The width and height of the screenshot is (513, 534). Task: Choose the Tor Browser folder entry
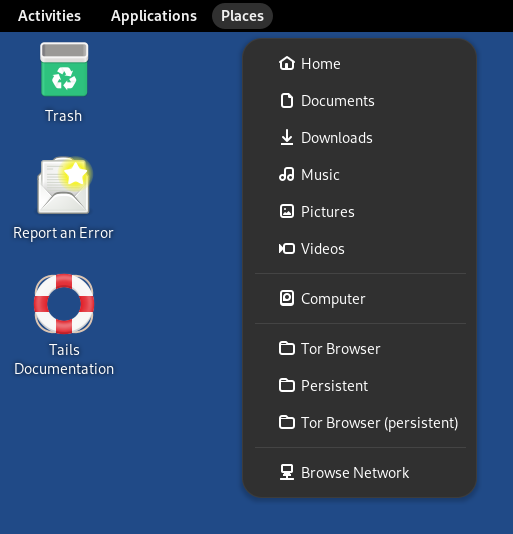pos(360,348)
